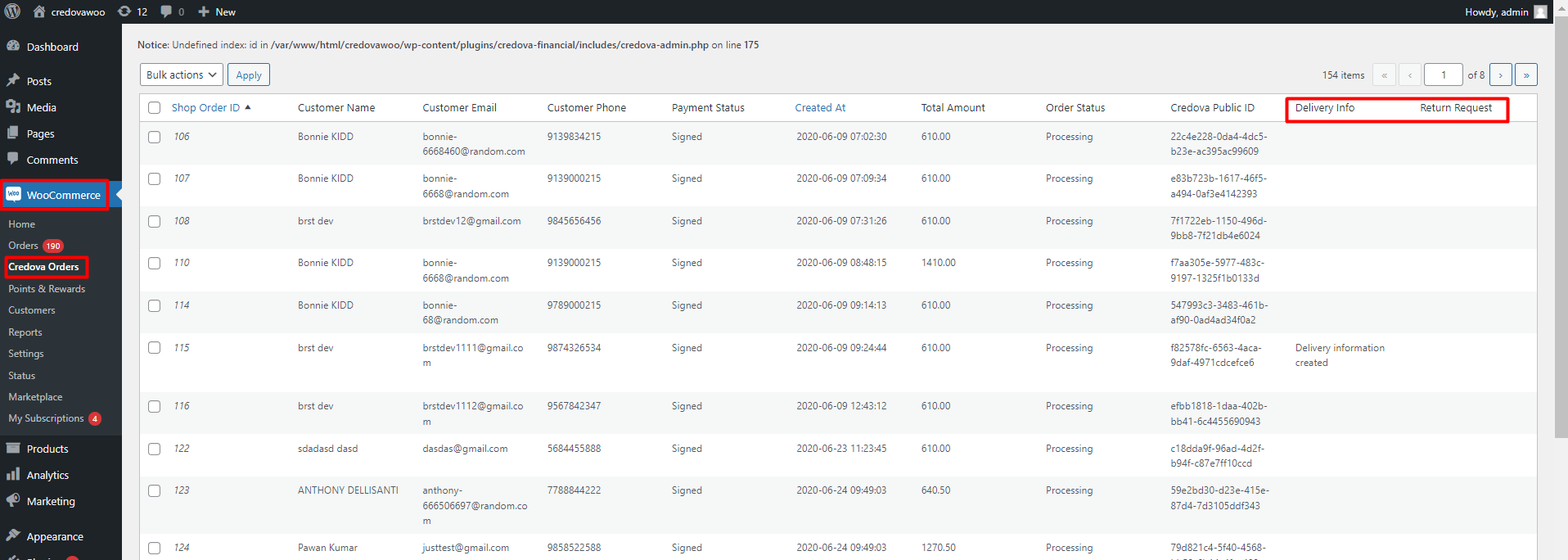This screenshot has height=560, width=1568.
Task: Click the 154 items count
Action: point(1343,75)
